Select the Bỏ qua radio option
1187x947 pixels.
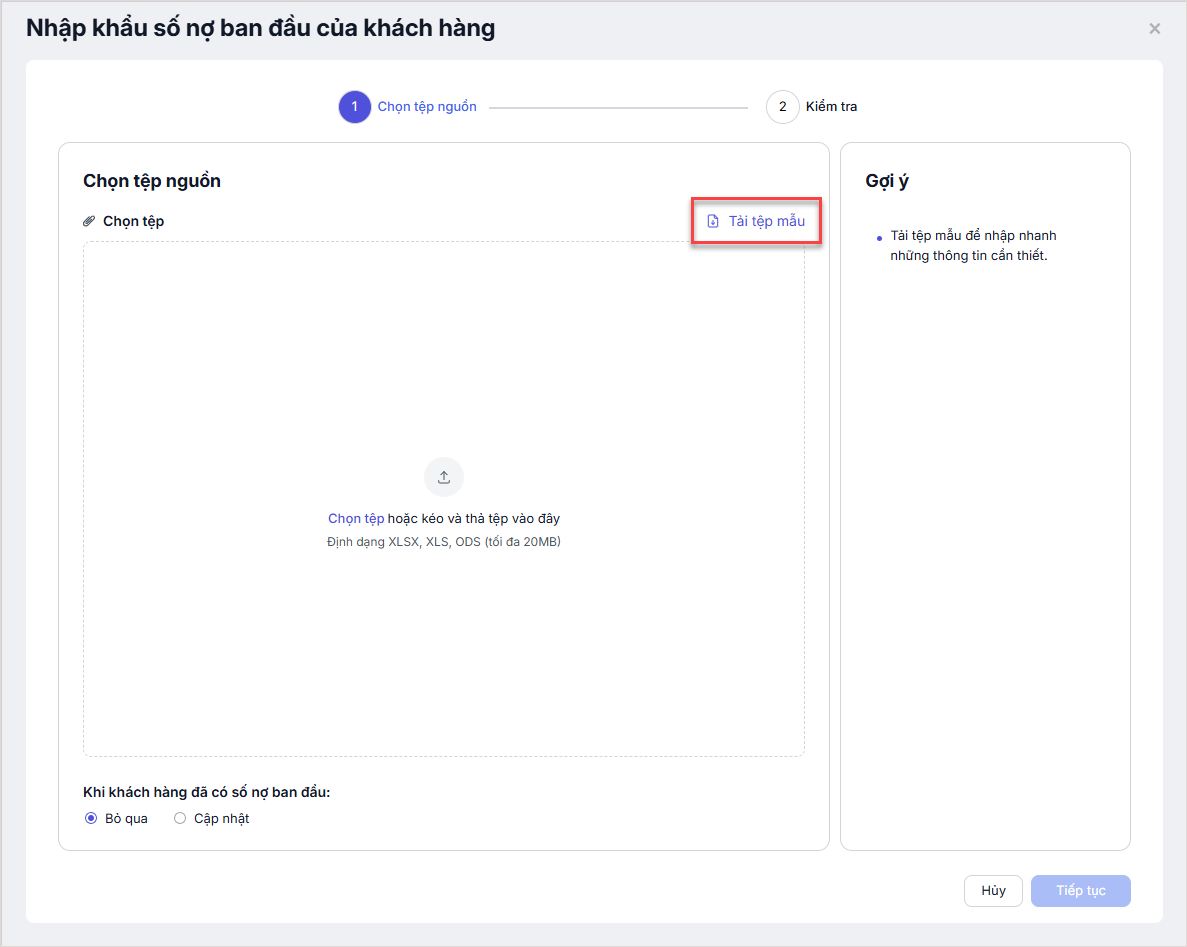point(91,818)
